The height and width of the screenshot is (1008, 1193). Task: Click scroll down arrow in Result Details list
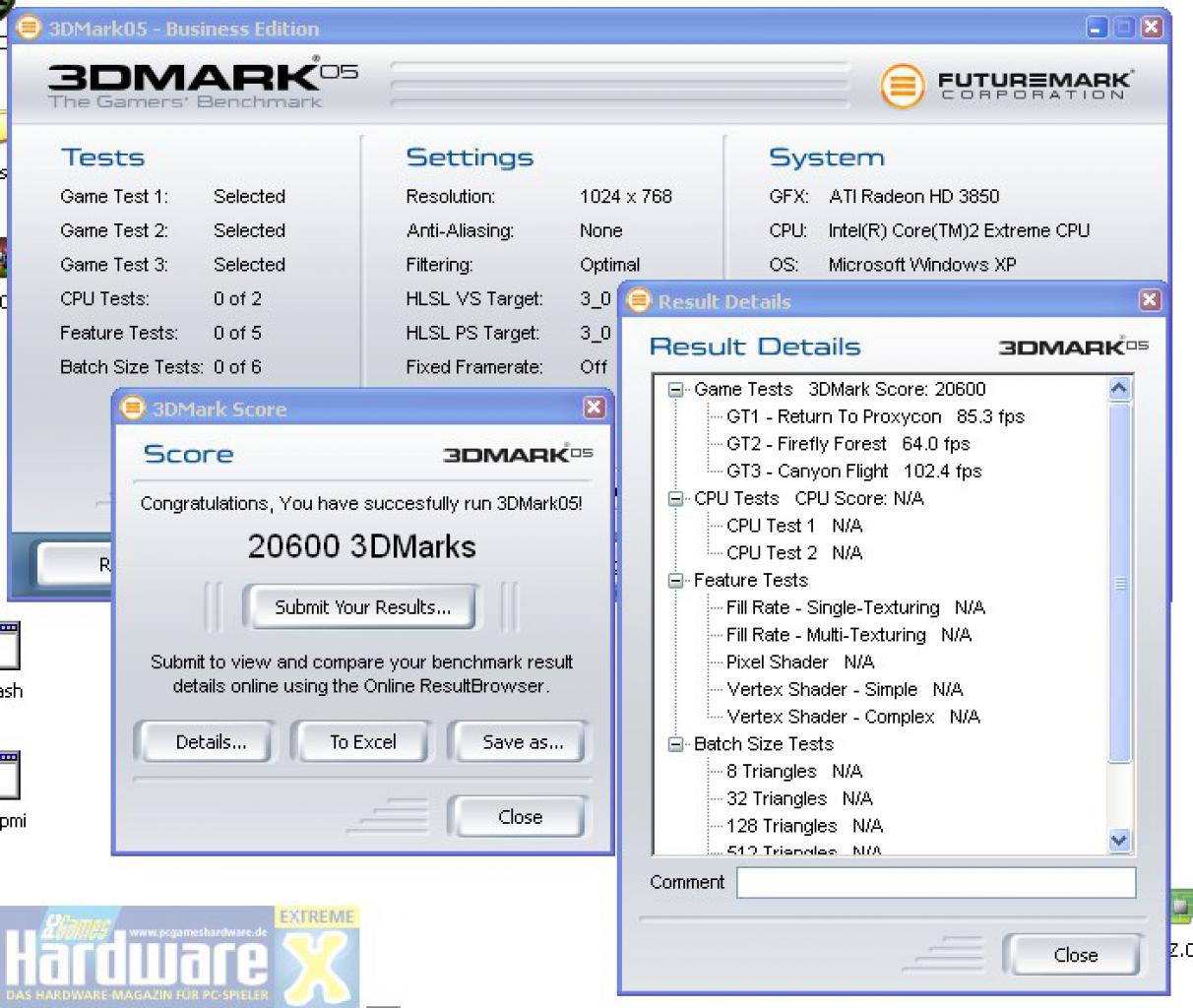pyautogui.click(x=1119, y=841)
